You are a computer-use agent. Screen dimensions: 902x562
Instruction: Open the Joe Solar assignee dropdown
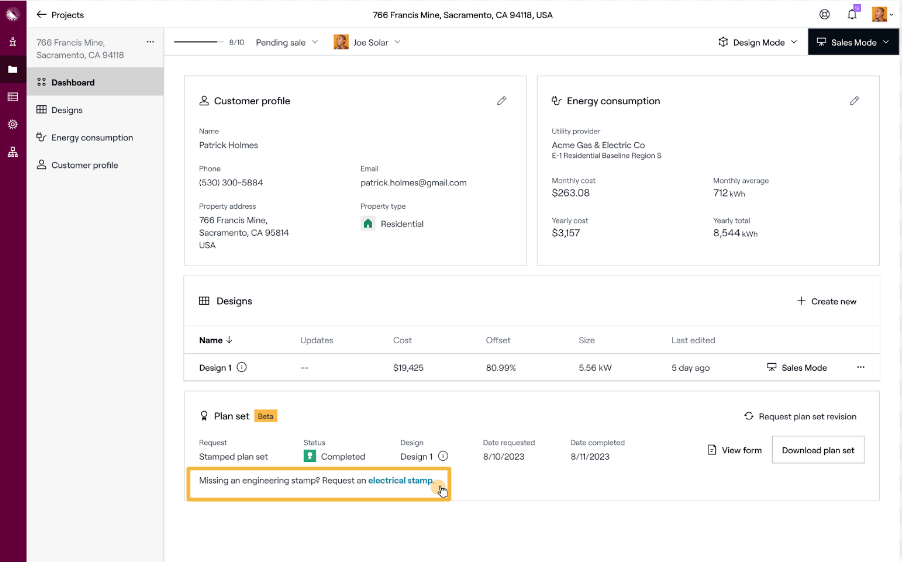coord(367,43)
